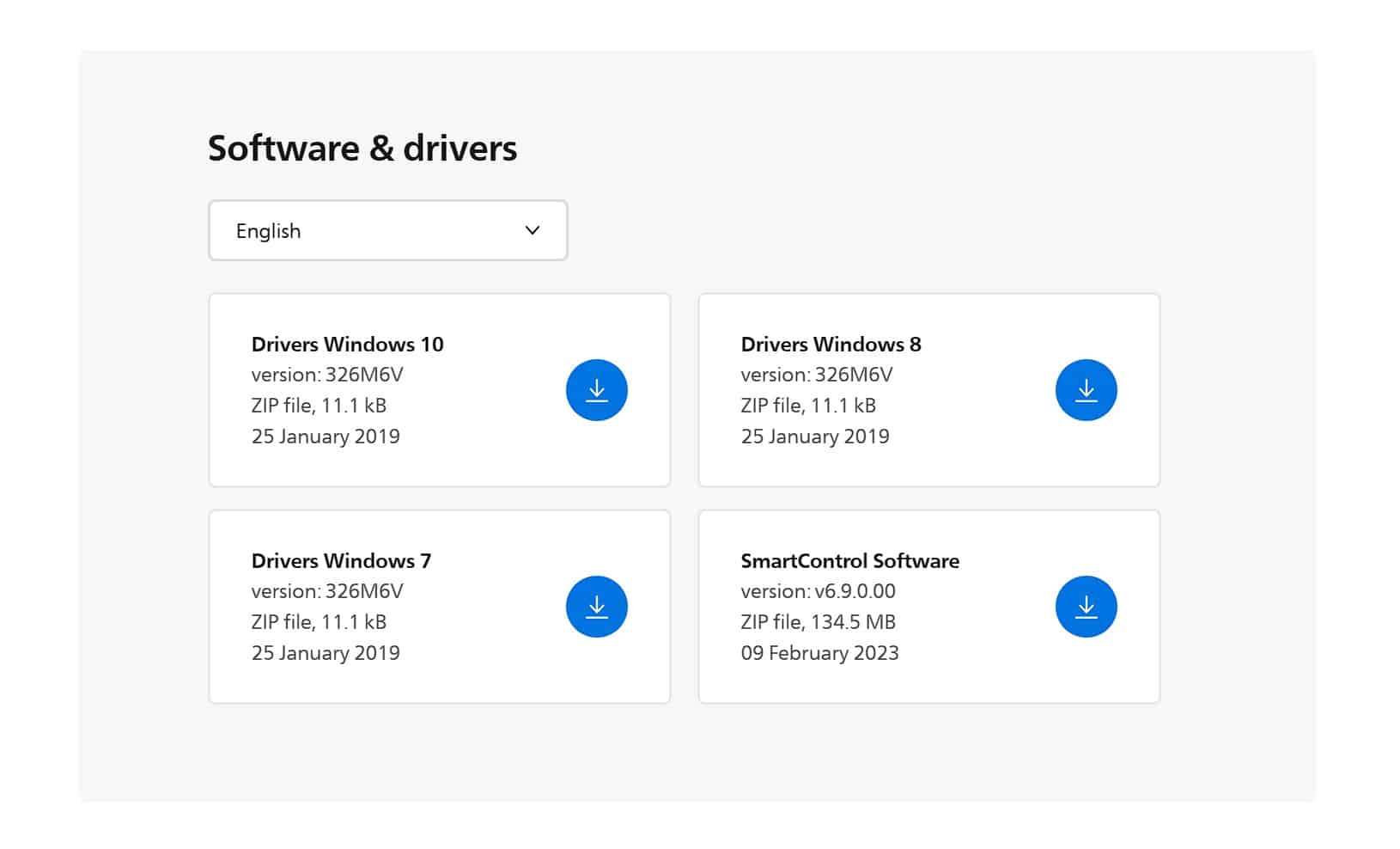Viewport: 1400px width, 849px height.
Task: Click the 'Drivers Windows 7' title
Action: click(x=341, y=561)
